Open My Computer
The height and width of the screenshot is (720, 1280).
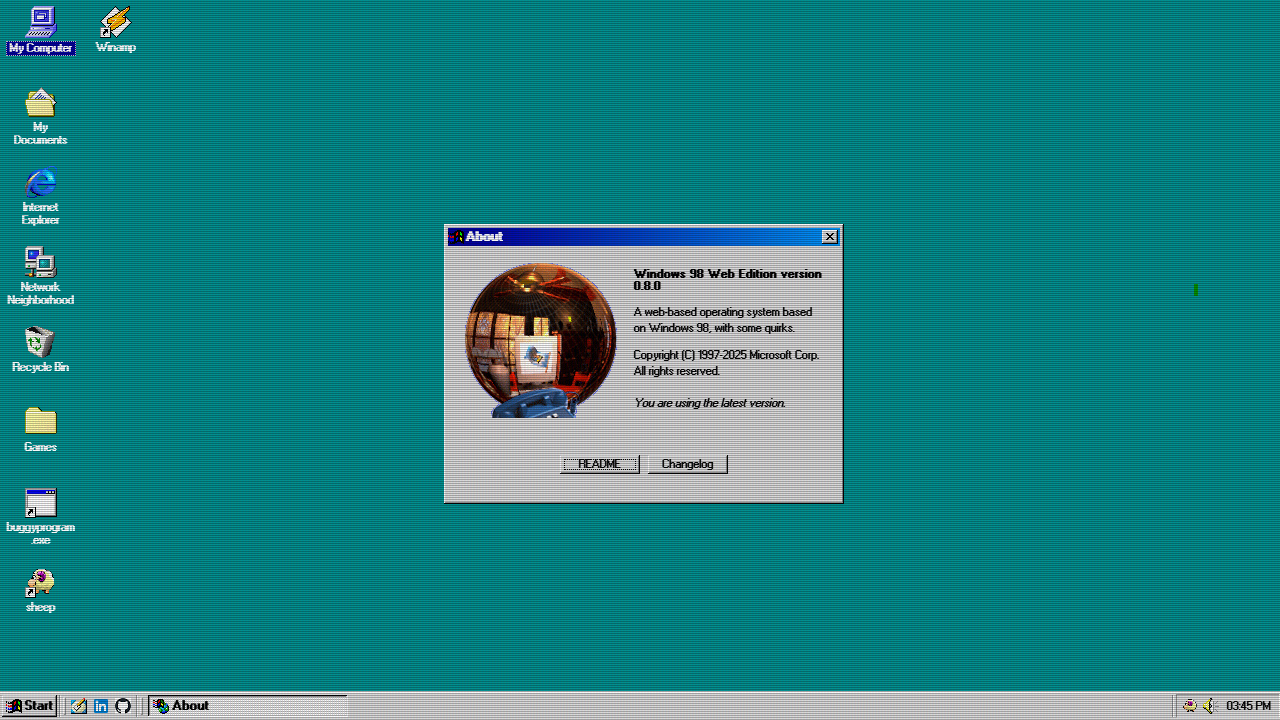(x=40, y=22)
